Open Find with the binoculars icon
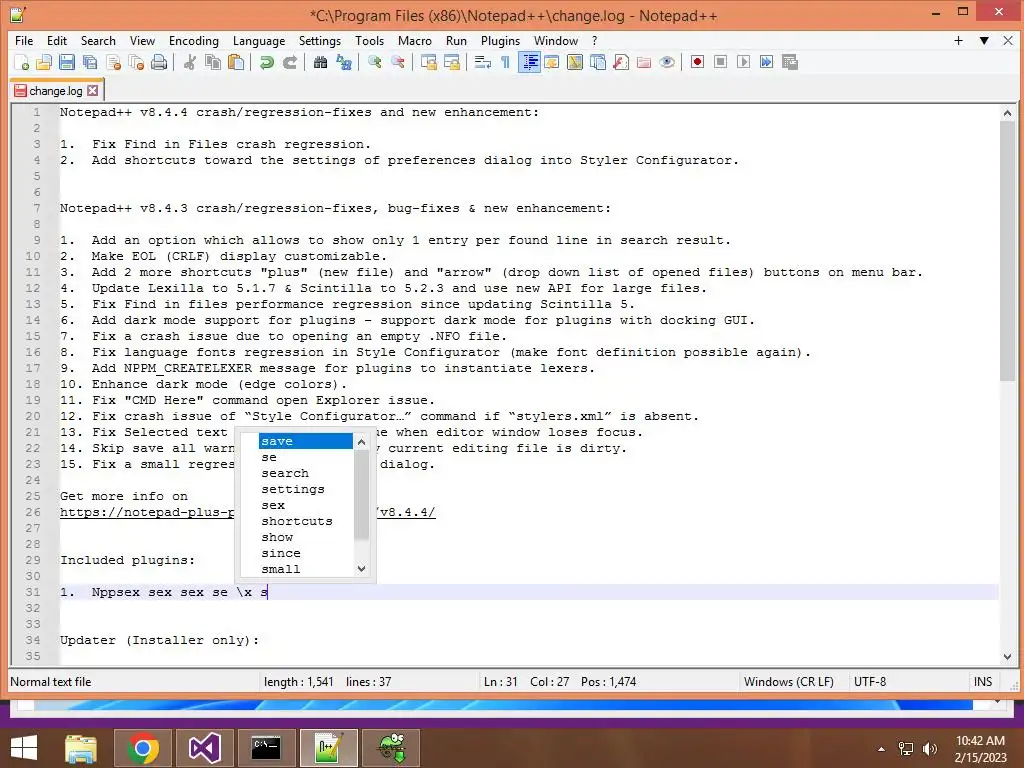Viewport: 1024px width, 768px height. coord(320,62)
